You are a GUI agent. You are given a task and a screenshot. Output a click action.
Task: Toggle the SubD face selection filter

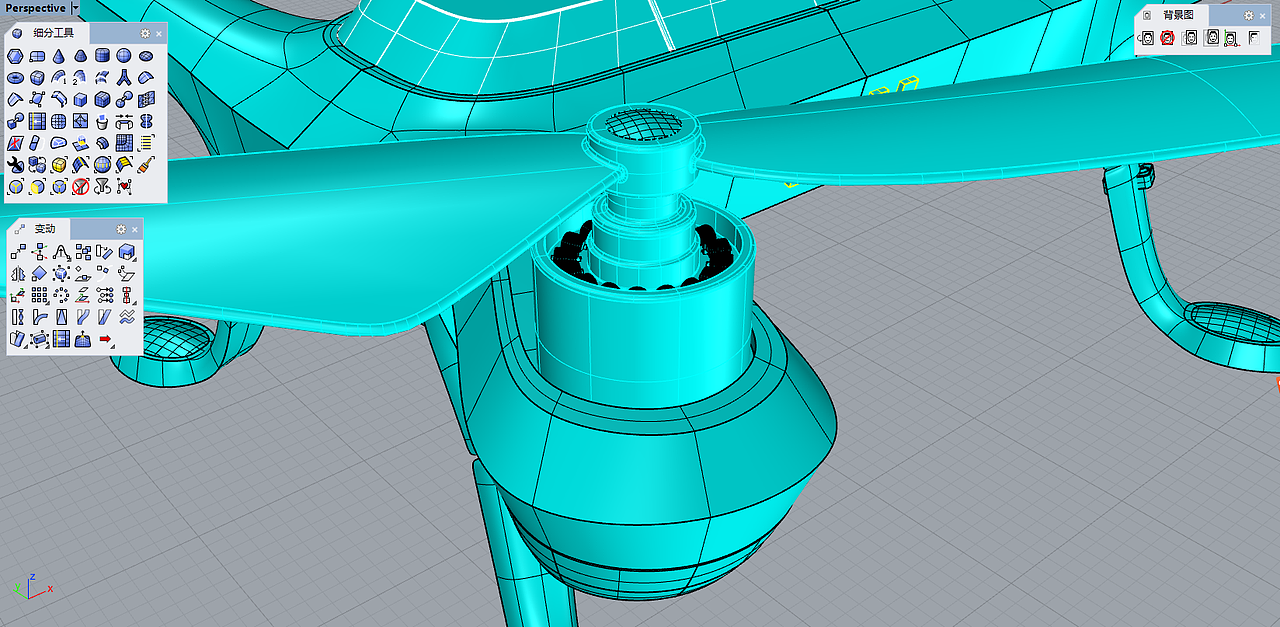[37, 186]
